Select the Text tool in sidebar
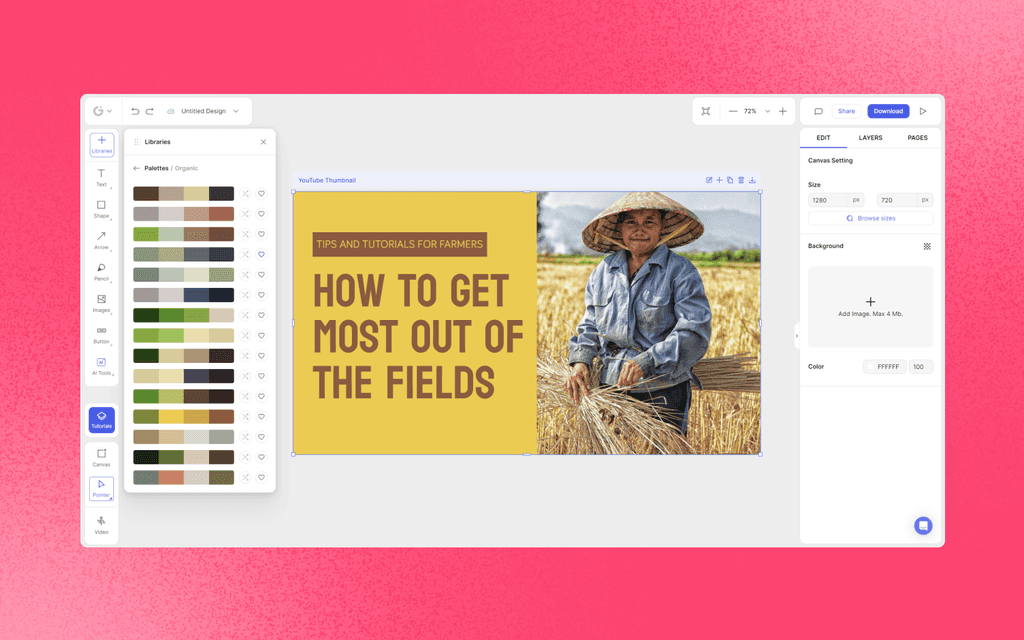This screenshot has height=640, width=1024. click(101, 178)
